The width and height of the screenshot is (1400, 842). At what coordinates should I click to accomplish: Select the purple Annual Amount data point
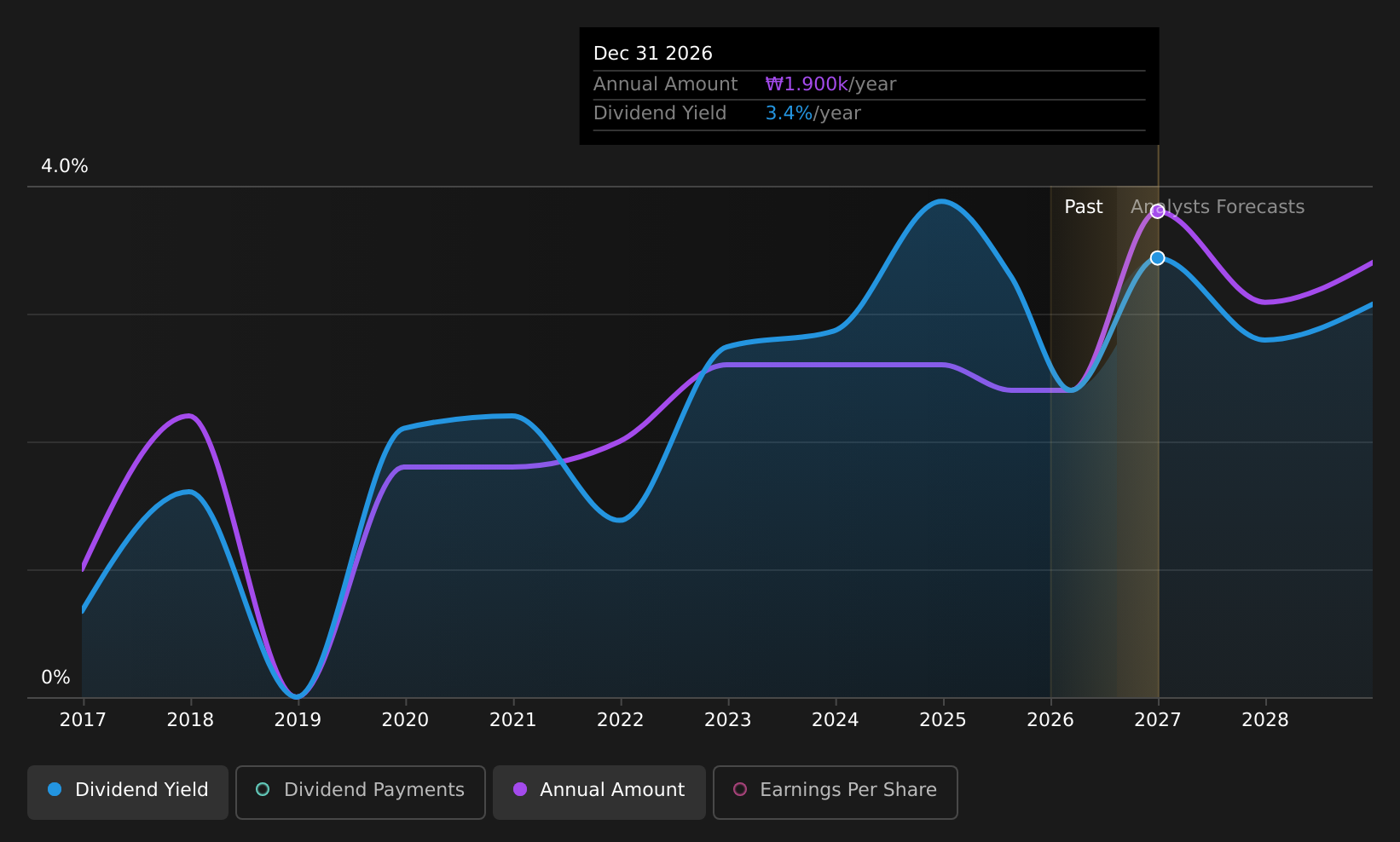tap(1157, 211)
